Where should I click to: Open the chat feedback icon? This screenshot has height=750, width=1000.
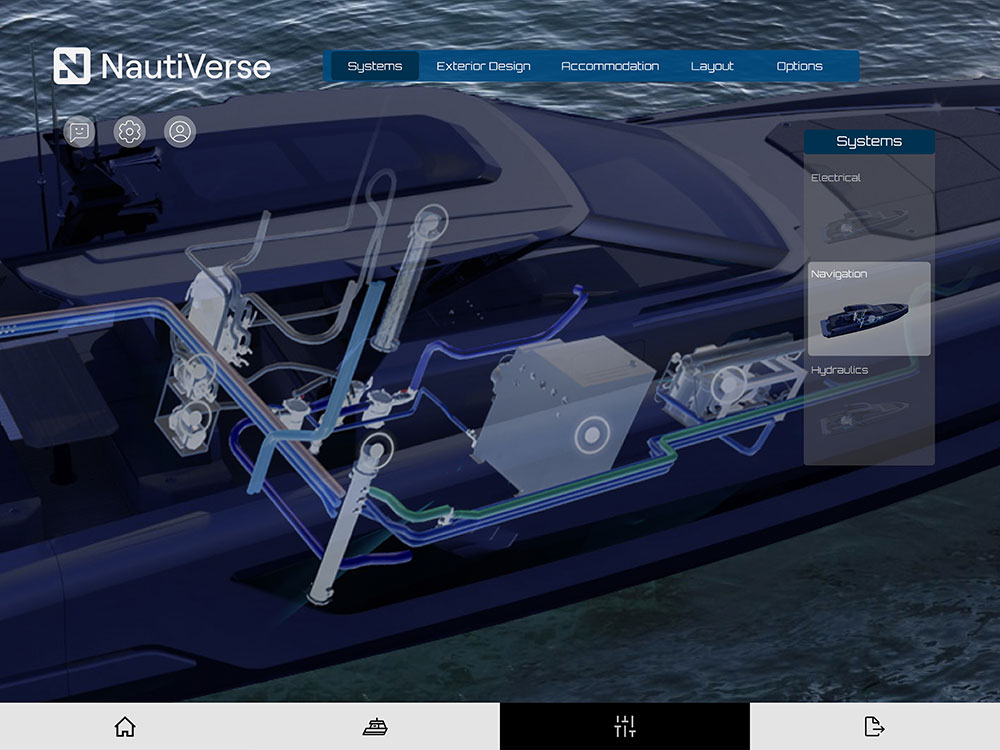point(79,132)
